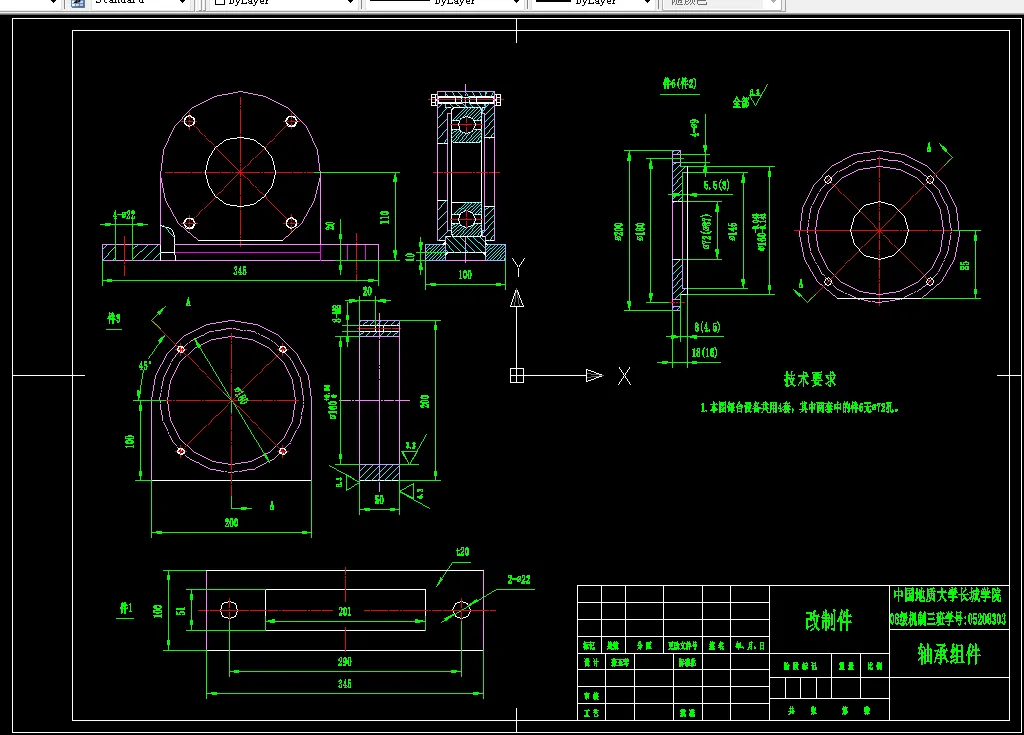Viewport: 1024px width, 735px height.
Task: Select the student ID text ending 05208303
Action: point(948,619)
